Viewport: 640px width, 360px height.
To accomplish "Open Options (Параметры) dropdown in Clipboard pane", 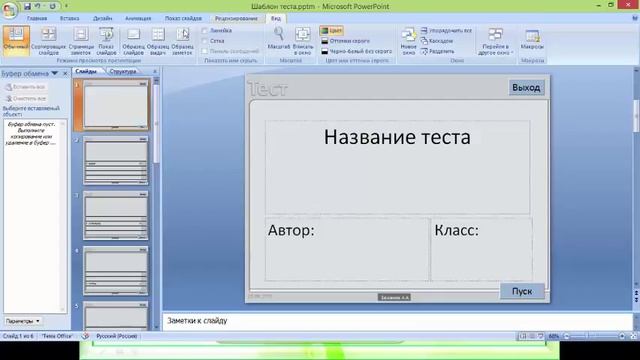I will click(x=23, y=321).
